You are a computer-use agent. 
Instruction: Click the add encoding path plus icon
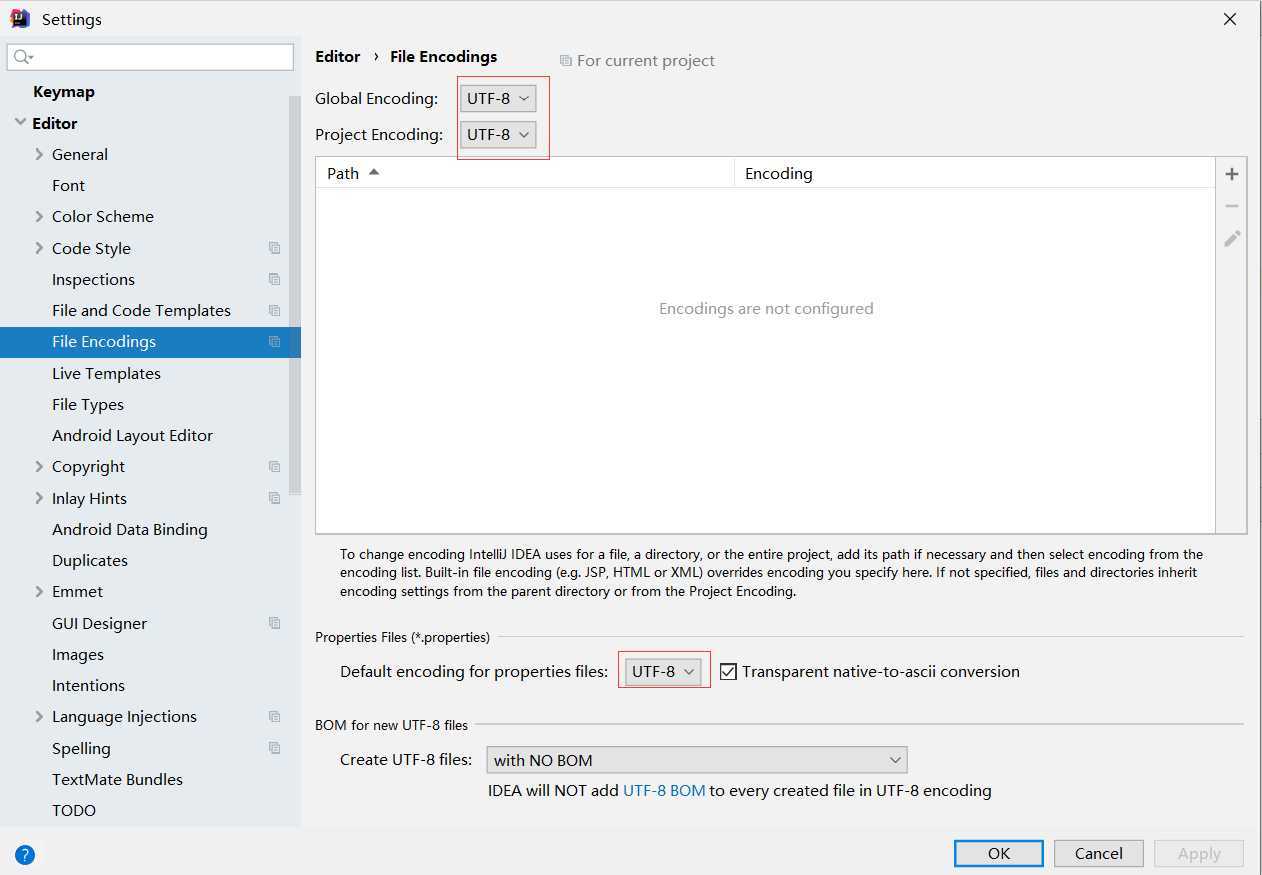tap(1232, 174)
